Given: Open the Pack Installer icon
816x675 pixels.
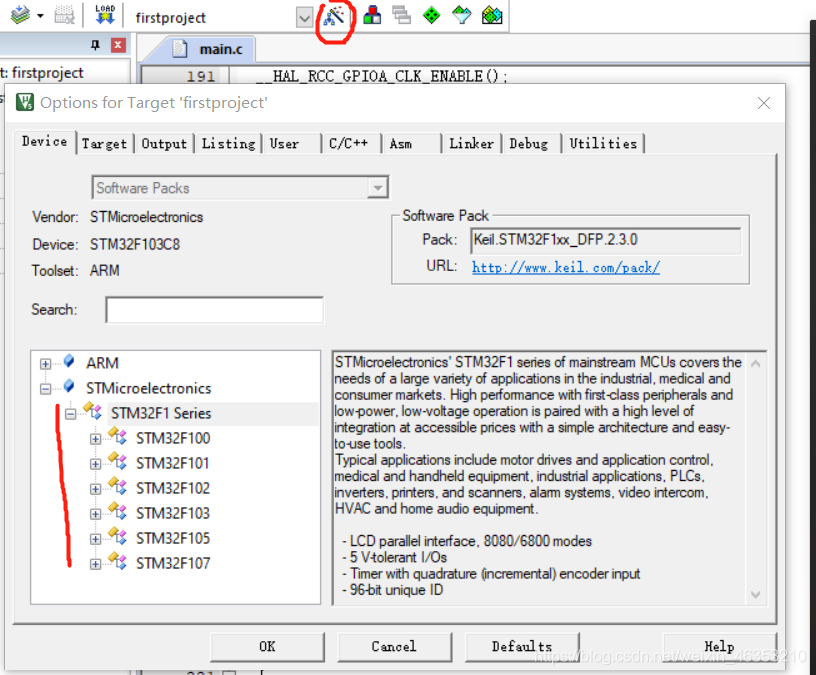Looking at the screenshot, I should click(492, 16).
